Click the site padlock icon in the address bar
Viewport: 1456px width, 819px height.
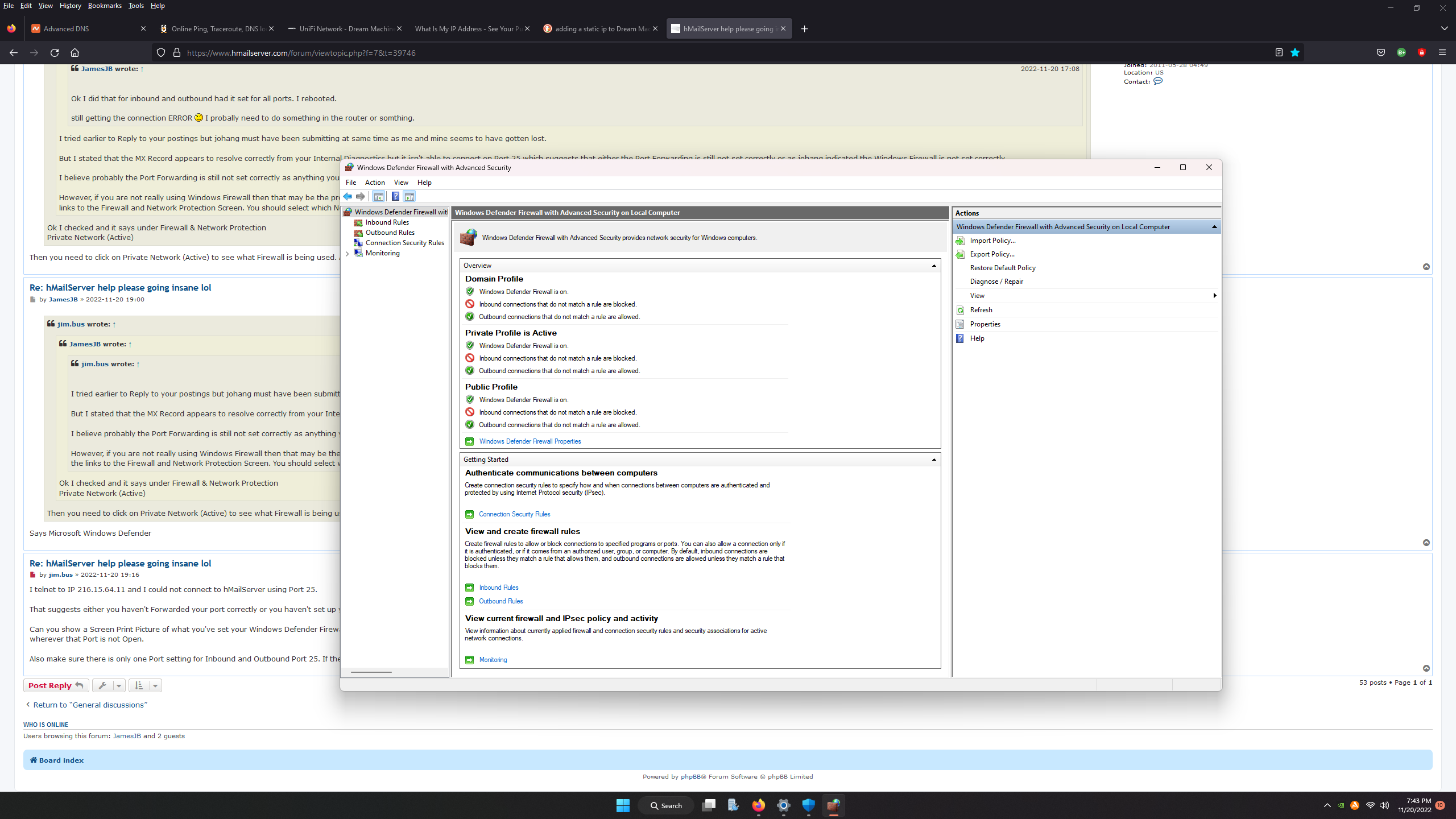pyautogui.click(x=177, y=53)
